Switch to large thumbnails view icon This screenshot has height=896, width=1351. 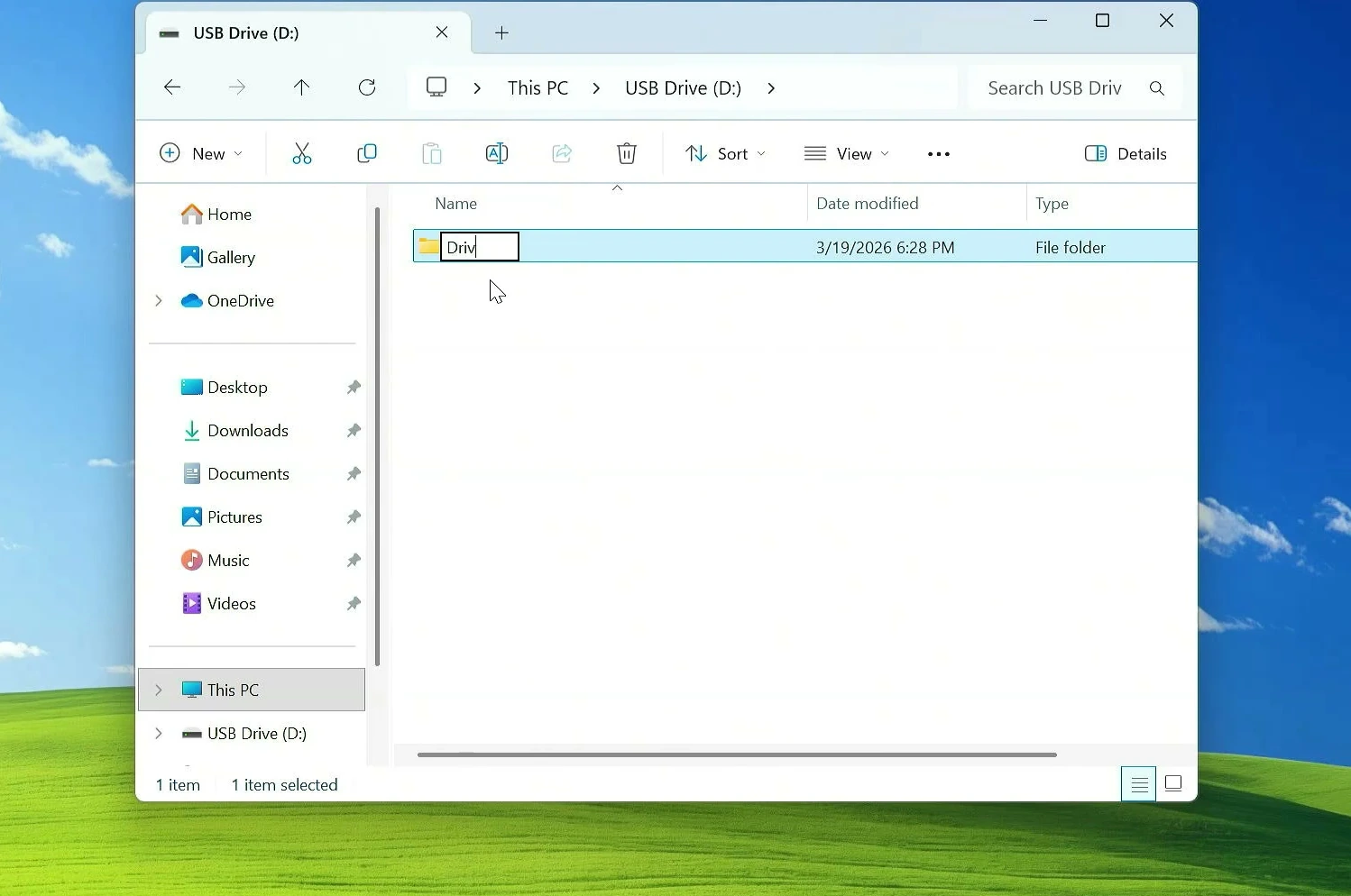tap(1173, 784)
